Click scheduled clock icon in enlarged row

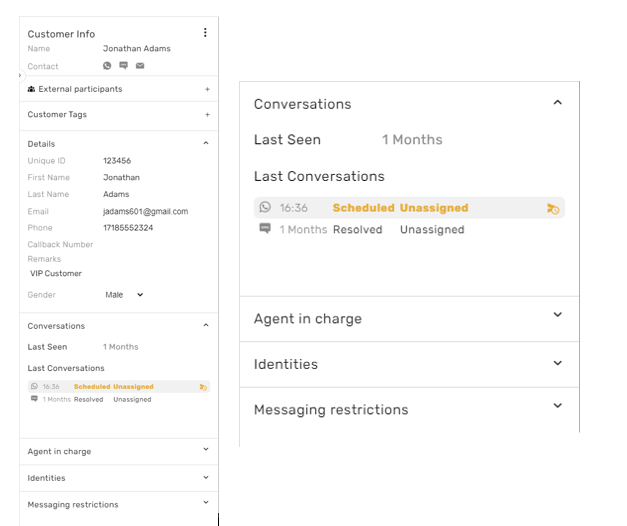click(x=553, y=208)
